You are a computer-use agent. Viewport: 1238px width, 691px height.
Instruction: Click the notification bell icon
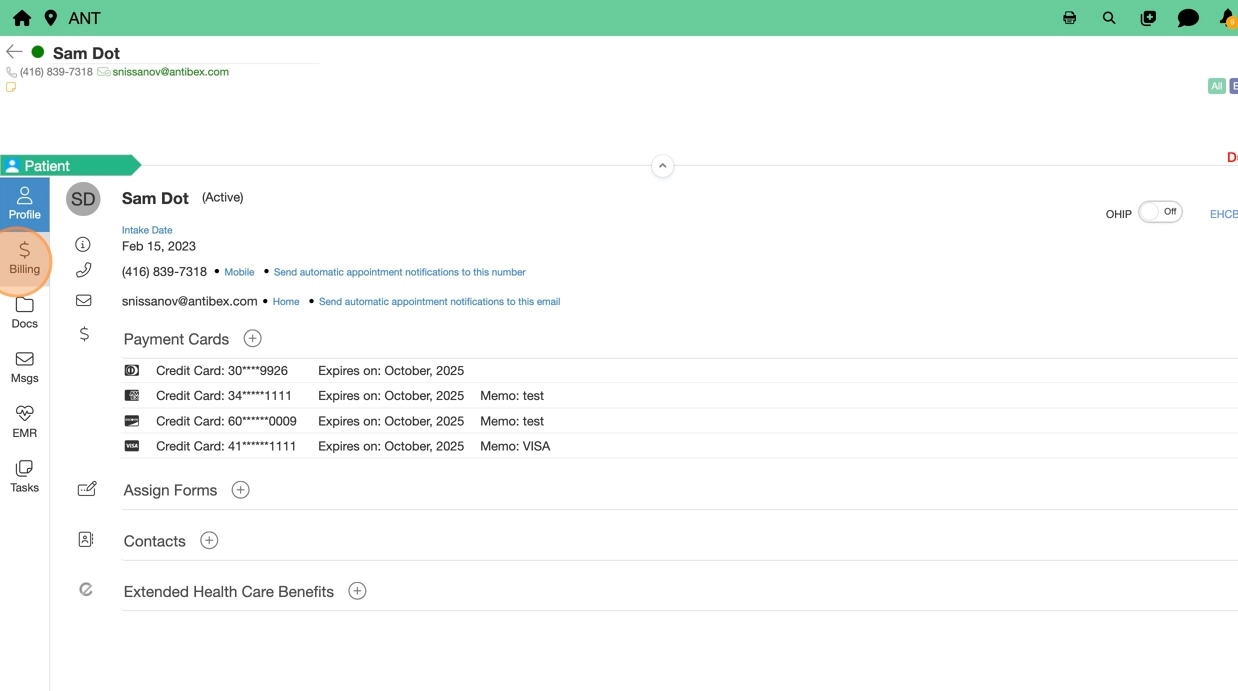[x=1227, y=18]
